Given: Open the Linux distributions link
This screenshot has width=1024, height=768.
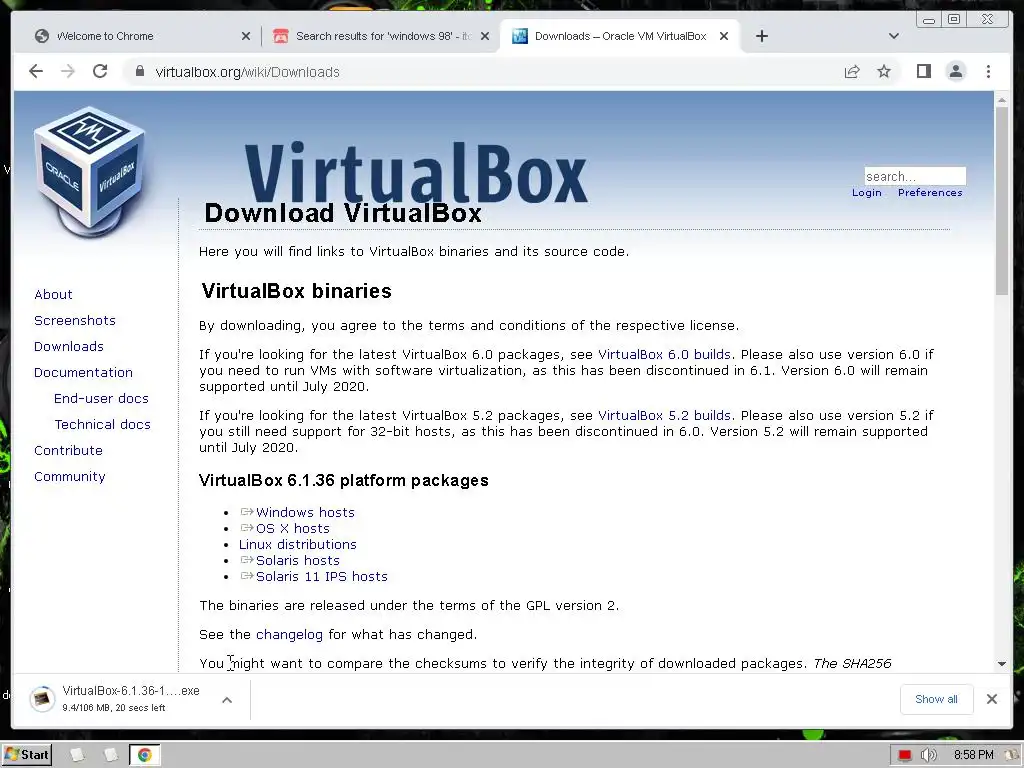Looking at the screenshot, I should 298,545.
